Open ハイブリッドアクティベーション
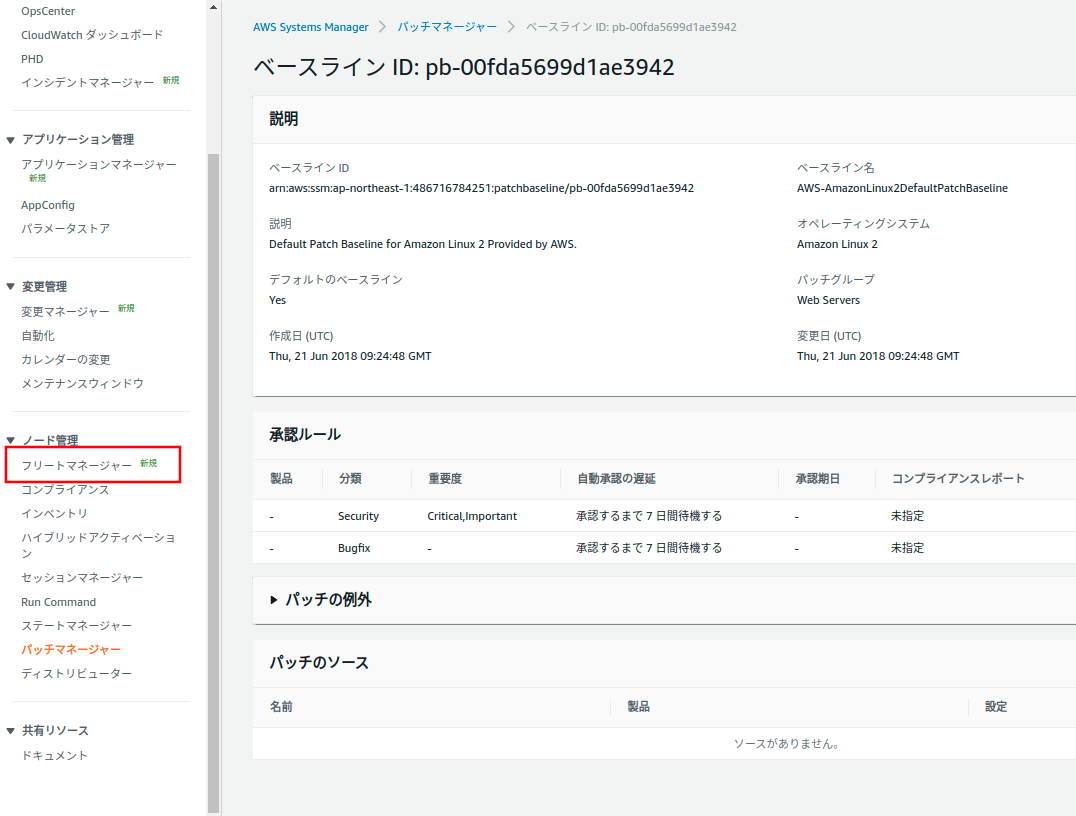The image size is (1076, 816). click(98, 545)
